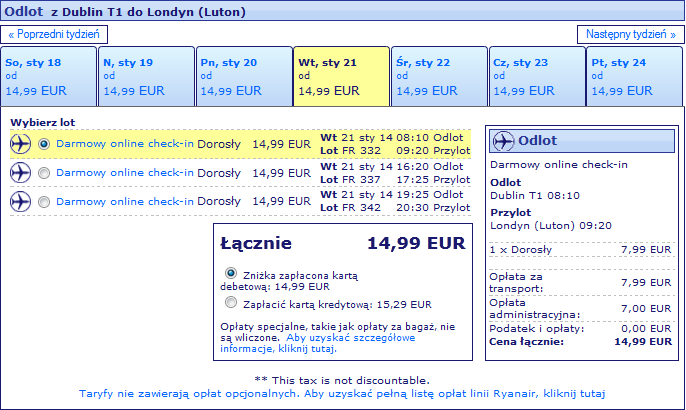The height and width of the screenshot is (410, 686).
Task: Switch to the N, sty 19 date tab
Action: pos(147,77)
